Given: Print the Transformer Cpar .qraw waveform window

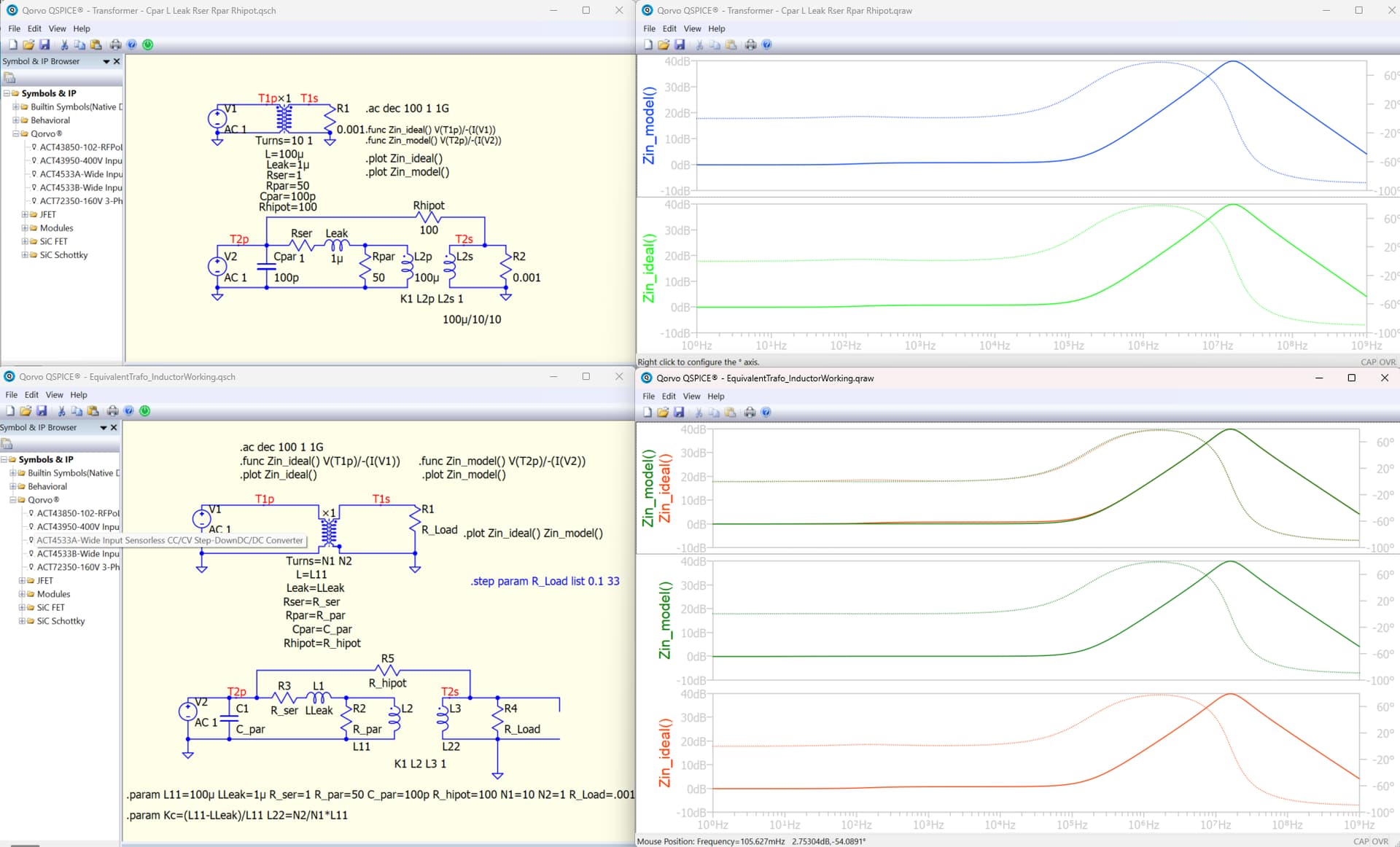Looking at the screenshot, I should 750,45.
